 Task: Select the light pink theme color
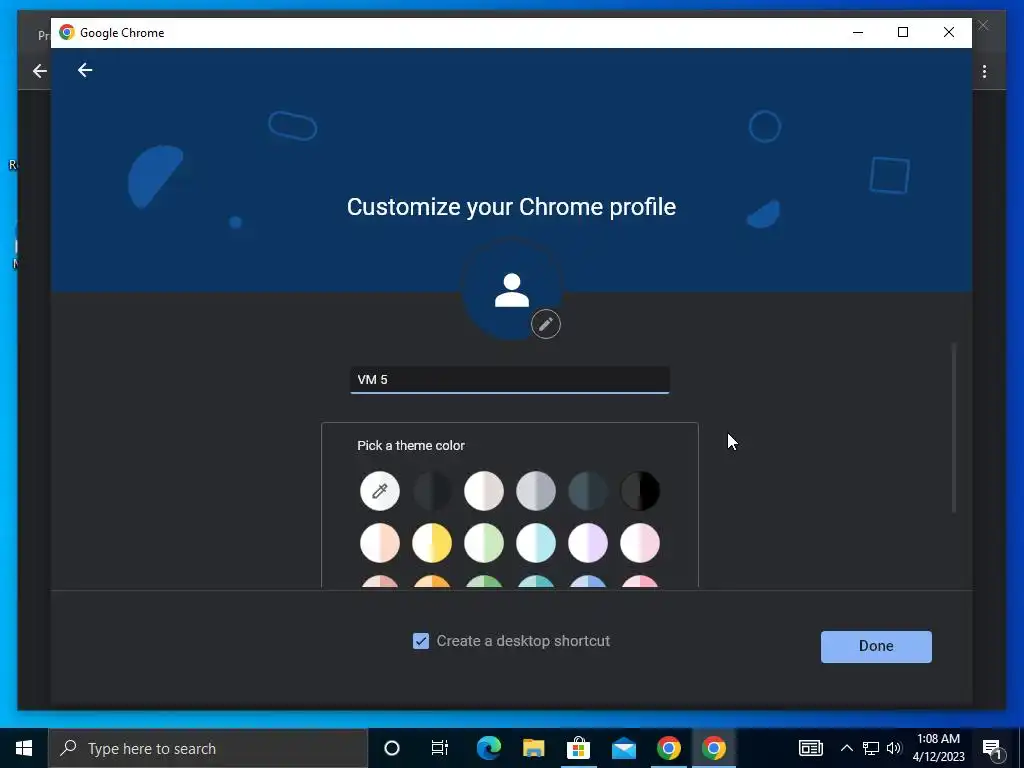640,543
